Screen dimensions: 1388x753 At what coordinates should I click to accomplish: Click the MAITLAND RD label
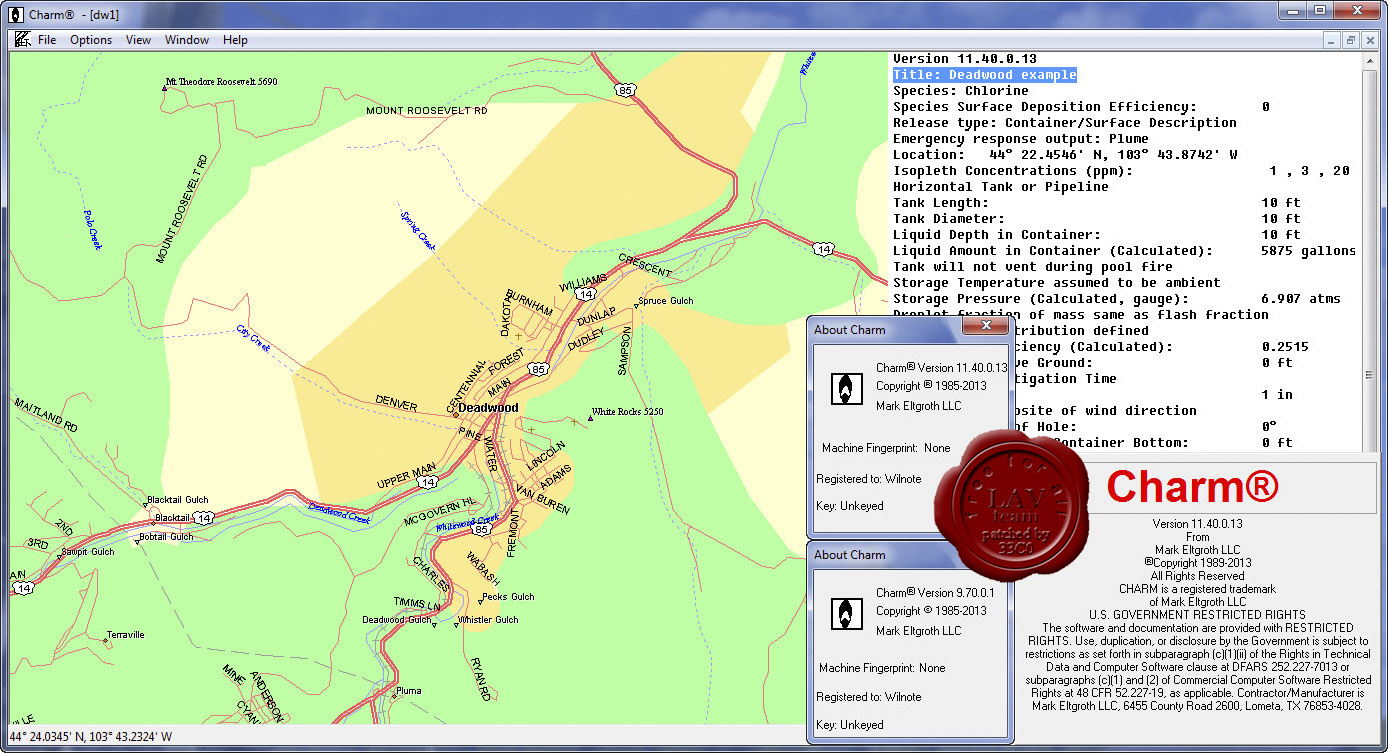pyautogui.click(x=46, y=415)
